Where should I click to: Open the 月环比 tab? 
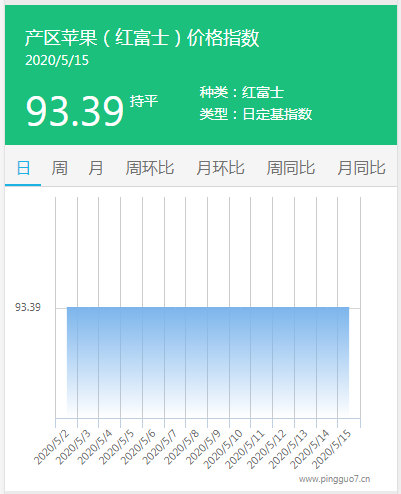[x=220, y=168]
